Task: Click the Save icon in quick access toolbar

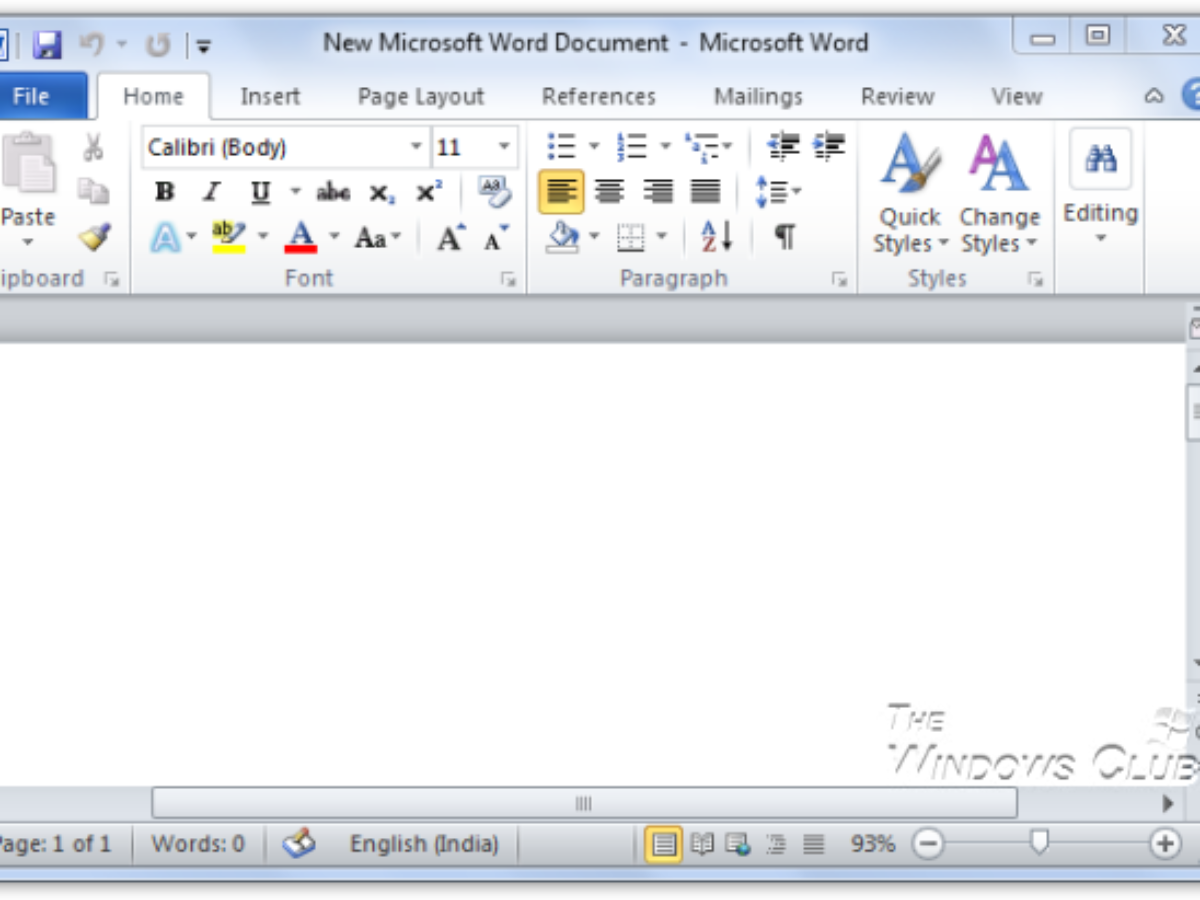Action: pyautogui.click(x=47, y=44)
